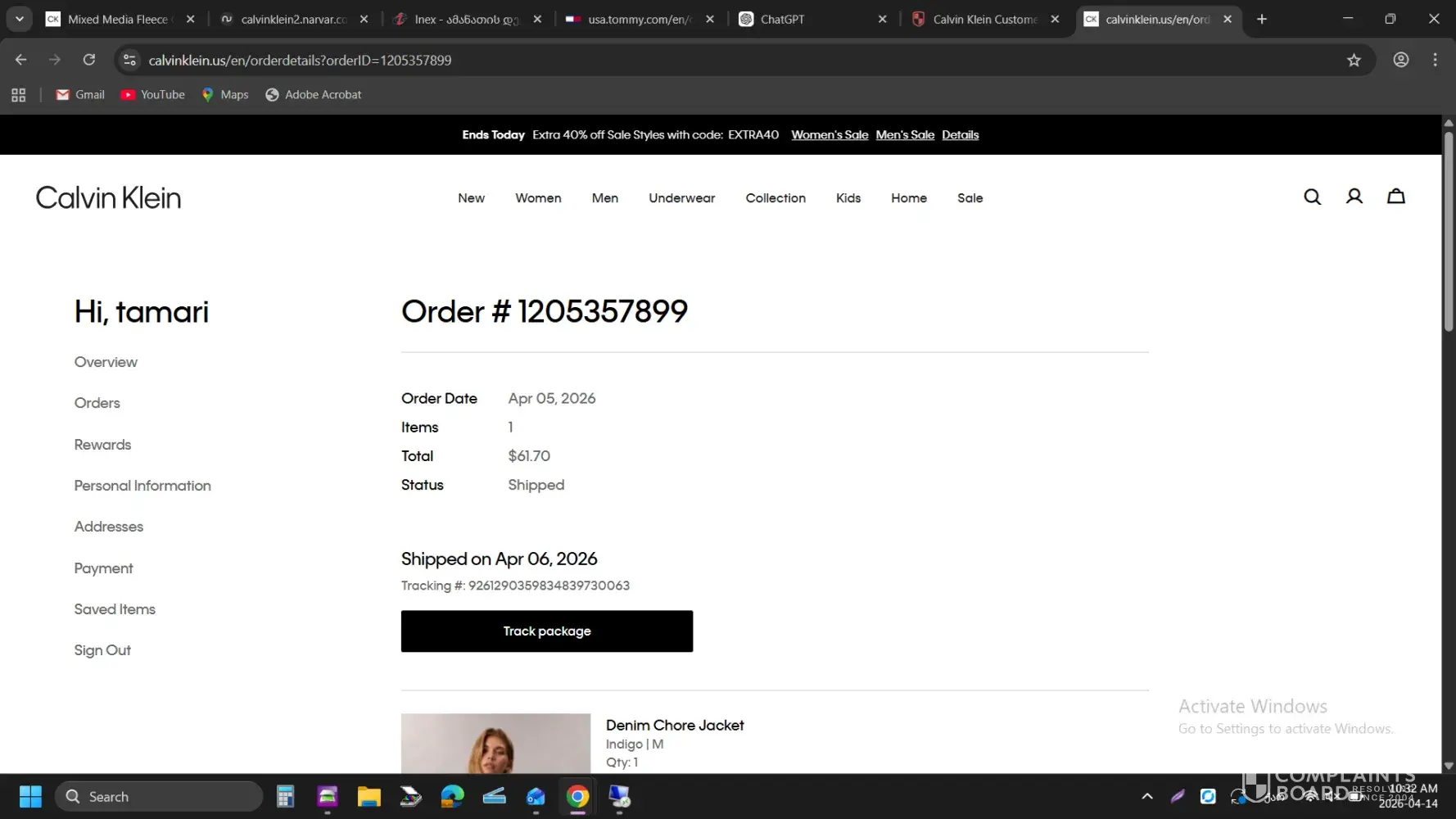The width and height of the screenshot is (1456, 819).
Task: Open Chrome three-dot menu
Action: coord(1435,60)
